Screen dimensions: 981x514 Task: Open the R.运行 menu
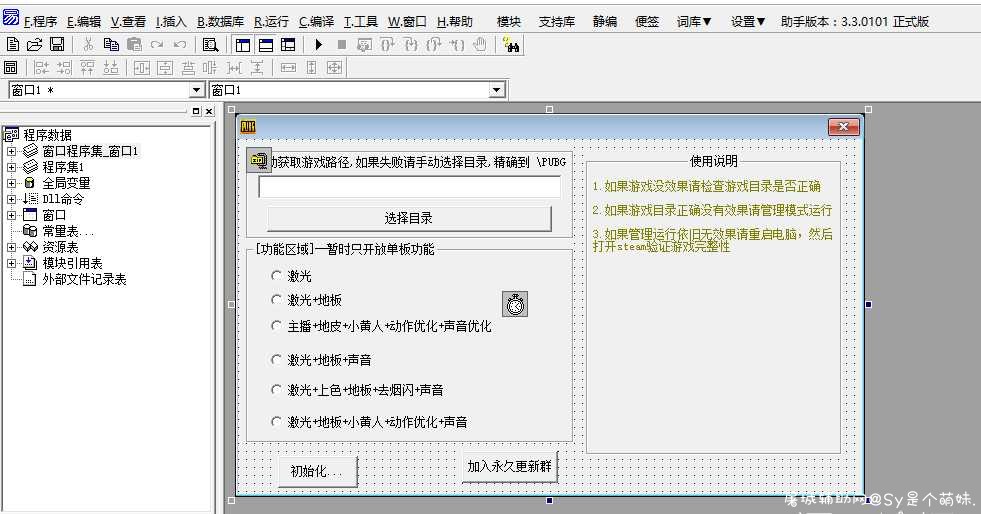[272, 21]
